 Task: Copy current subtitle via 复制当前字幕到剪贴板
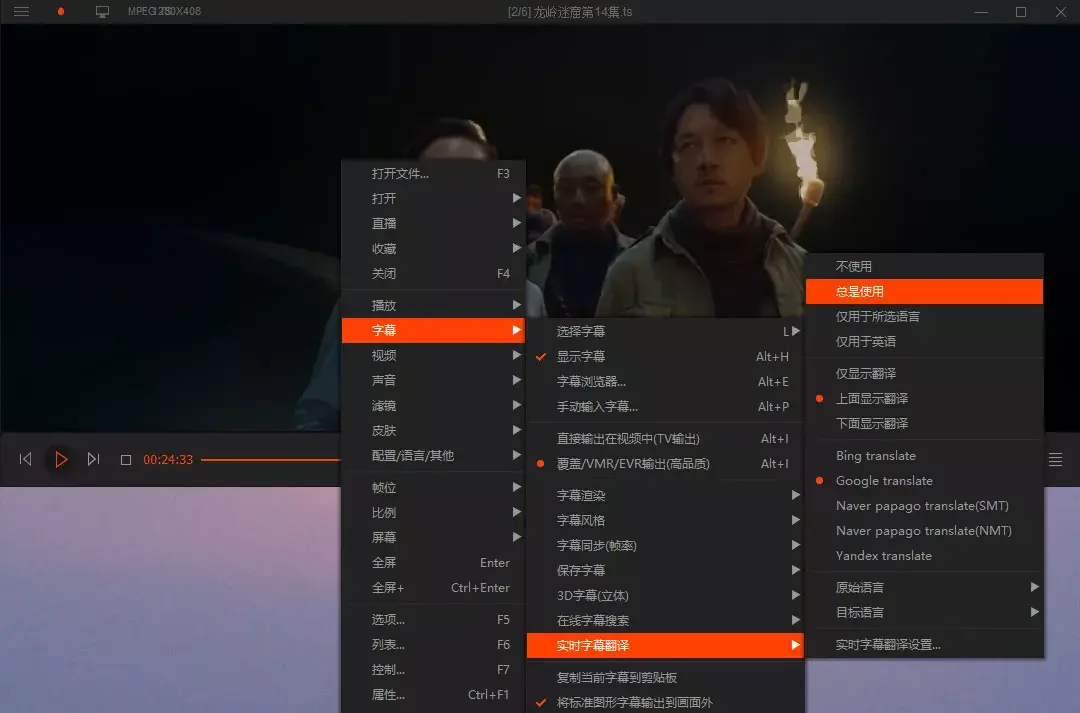click(620, 677)
